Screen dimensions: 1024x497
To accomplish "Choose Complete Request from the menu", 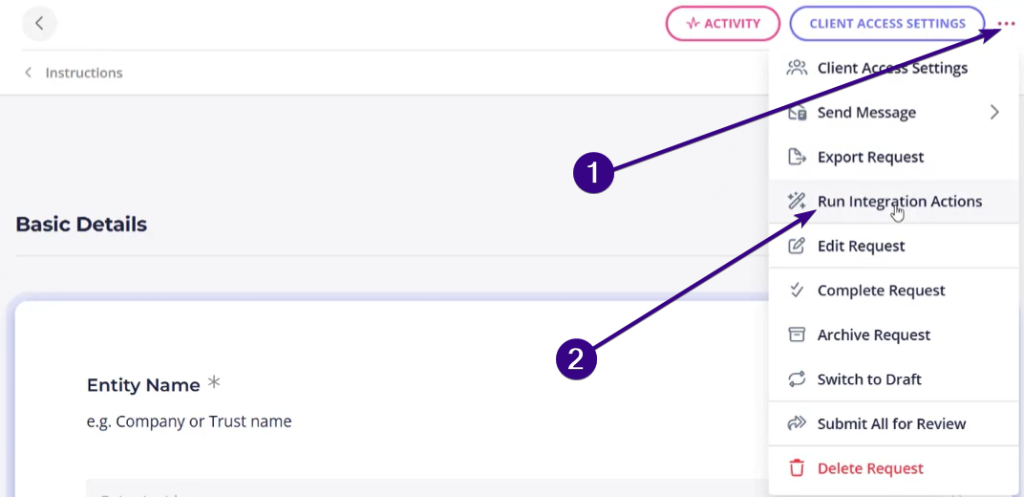I will 881,290.
